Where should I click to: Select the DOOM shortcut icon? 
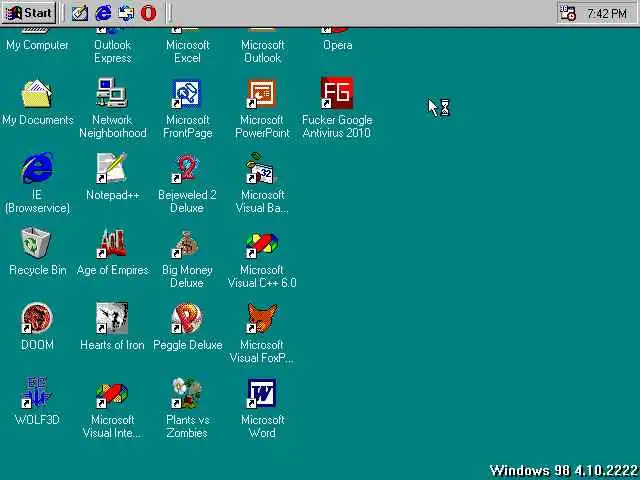click(x=37, y=318)
